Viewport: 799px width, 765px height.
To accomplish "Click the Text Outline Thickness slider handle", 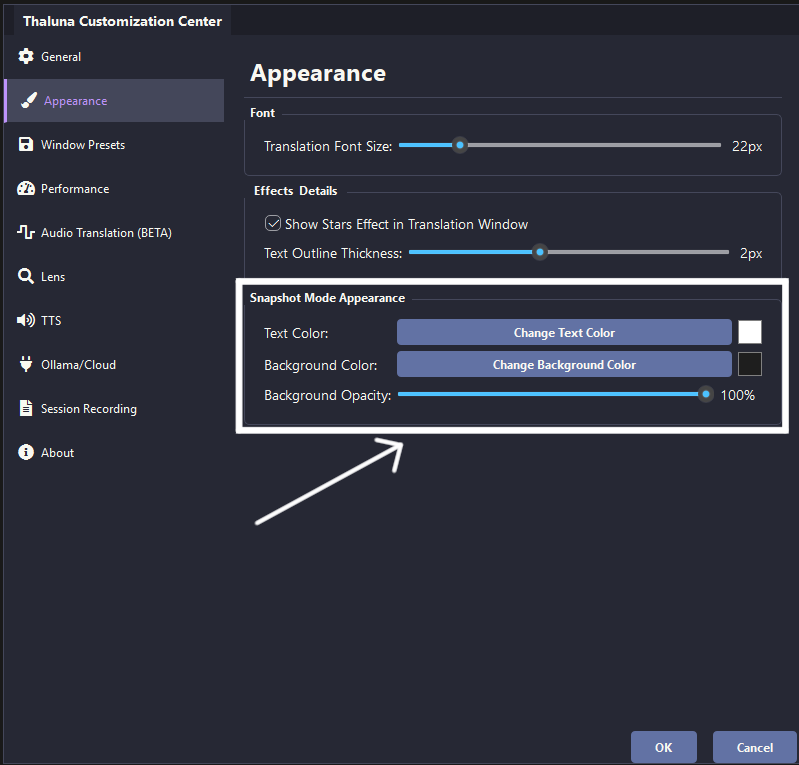I will 540,252.
